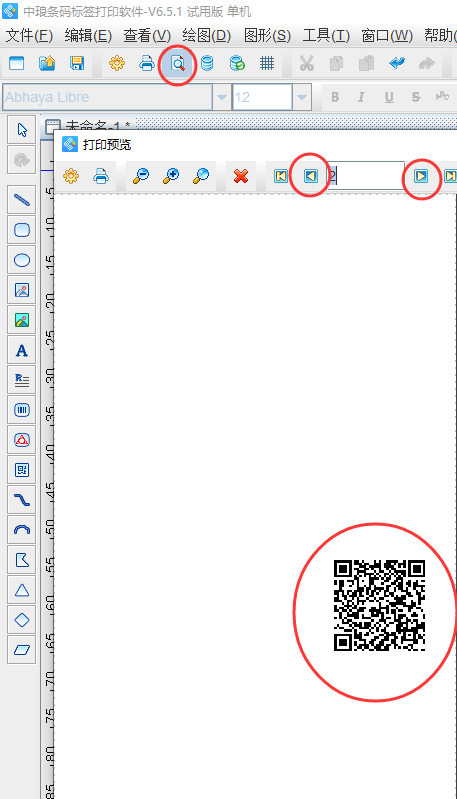
Task: Select the diamond shape tool
Action: pos(21,620)
